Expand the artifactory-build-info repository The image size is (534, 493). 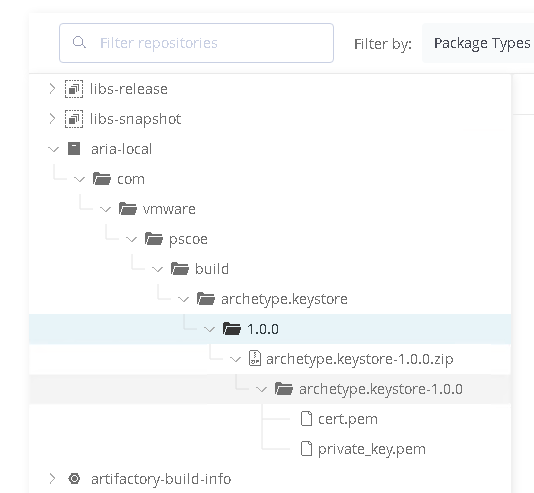[x=52, y=478]
